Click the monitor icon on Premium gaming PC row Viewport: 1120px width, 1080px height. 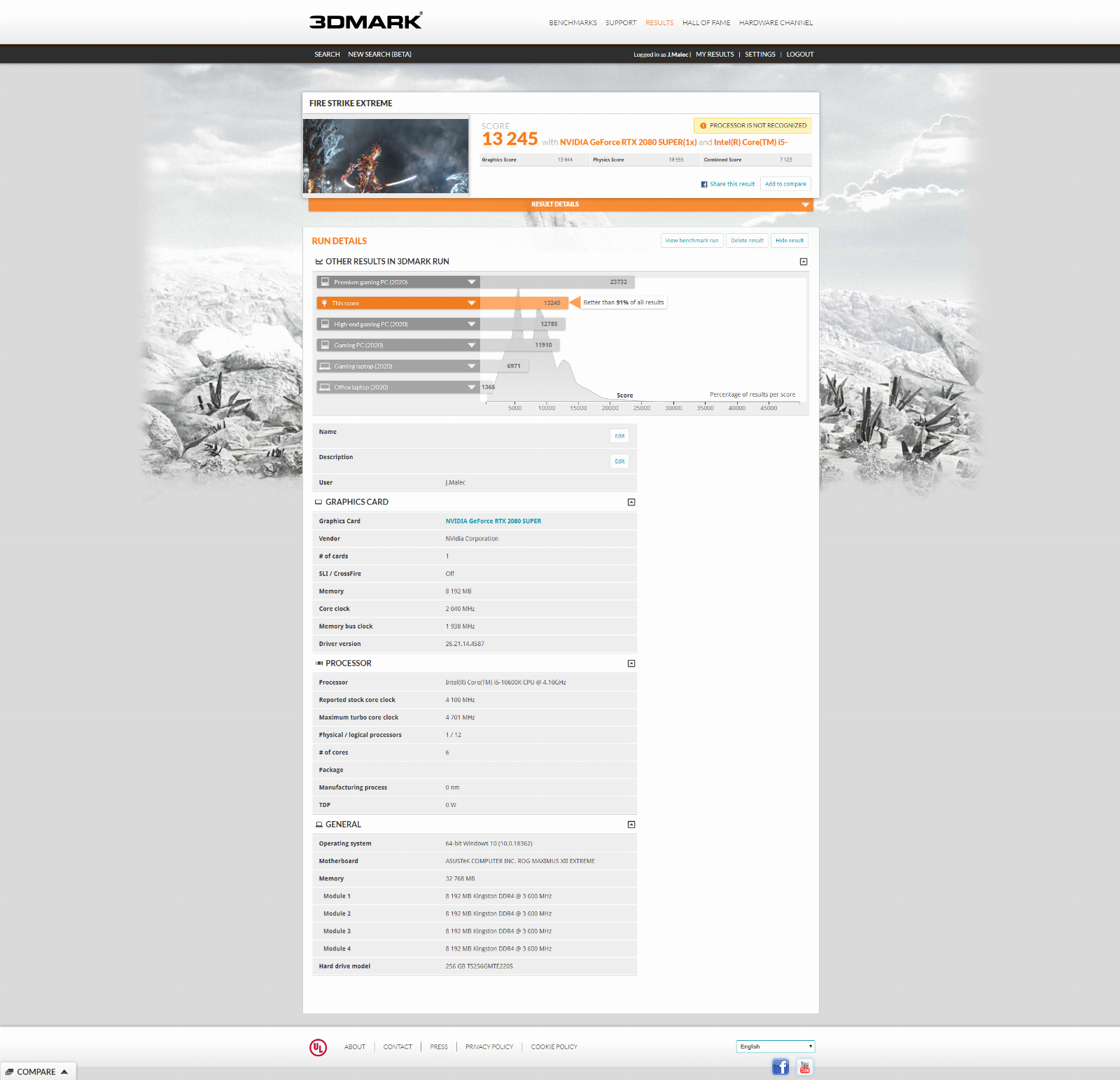tap(325, 282)
